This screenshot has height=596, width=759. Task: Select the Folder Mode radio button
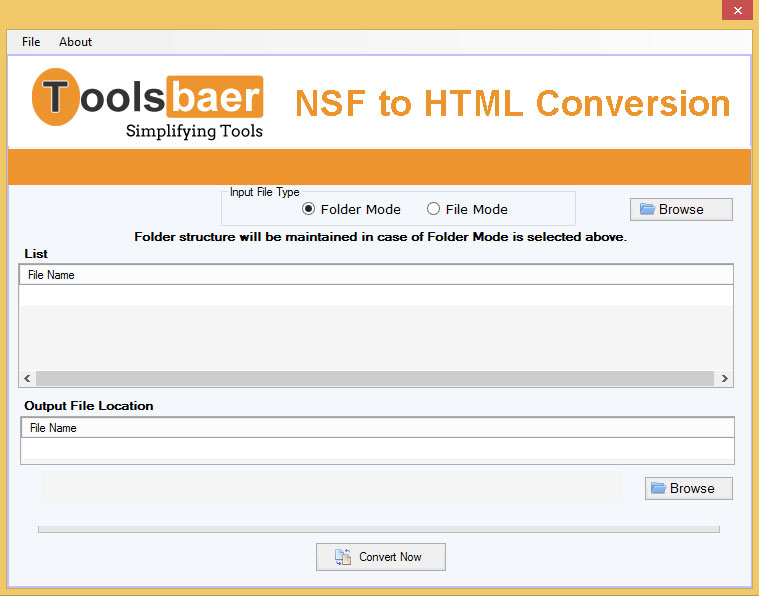click(309, 209)
